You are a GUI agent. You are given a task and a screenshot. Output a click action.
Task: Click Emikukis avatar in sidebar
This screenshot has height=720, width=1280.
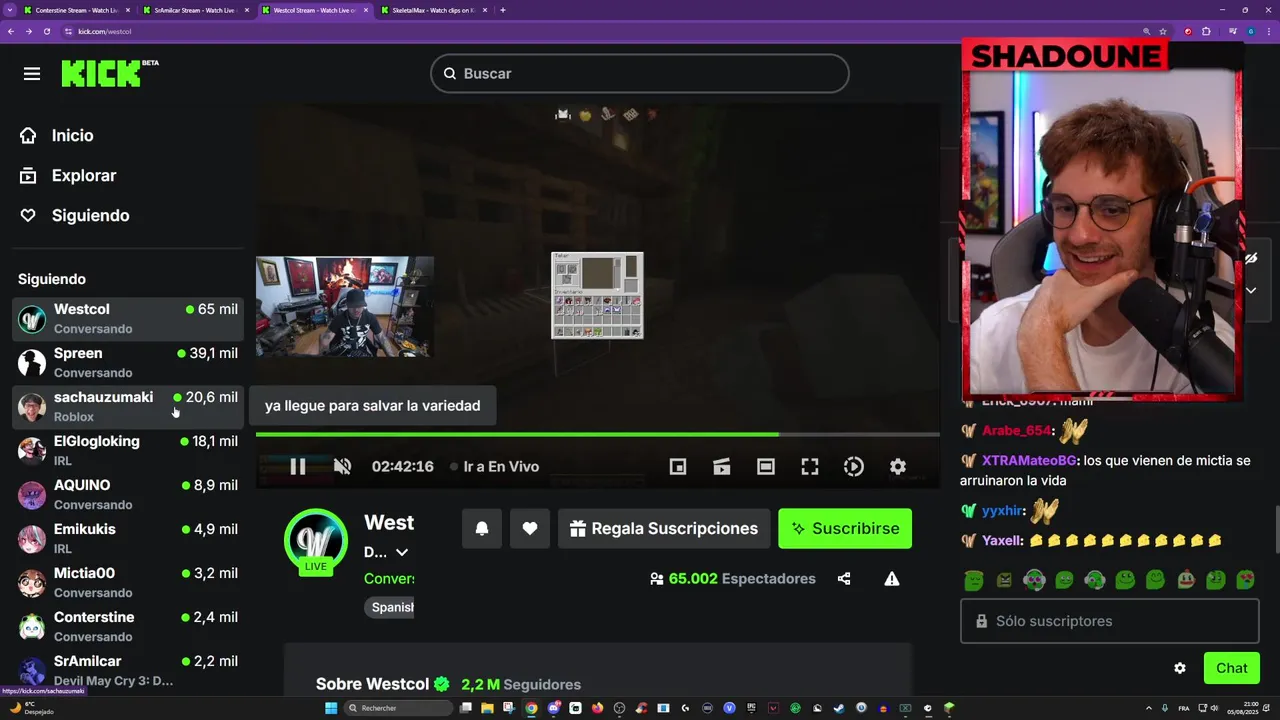coord(32,538)
